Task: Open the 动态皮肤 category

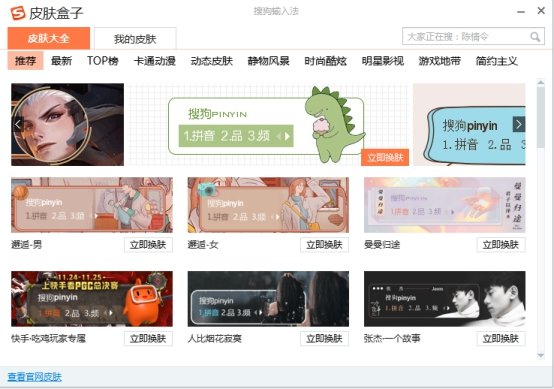Action: click(212, 61)
